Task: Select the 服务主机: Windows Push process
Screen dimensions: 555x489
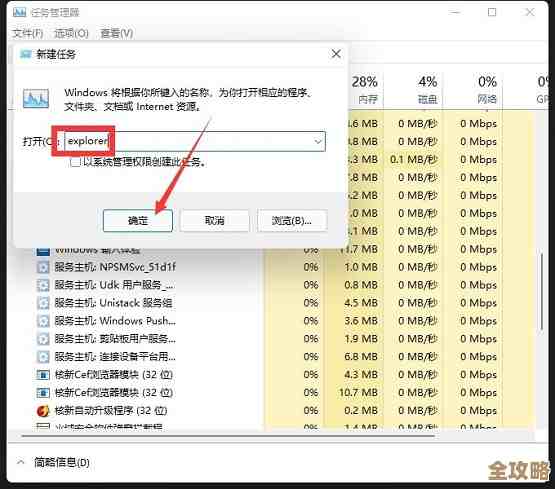Action: pyautogui.click(x=115, y=321)
